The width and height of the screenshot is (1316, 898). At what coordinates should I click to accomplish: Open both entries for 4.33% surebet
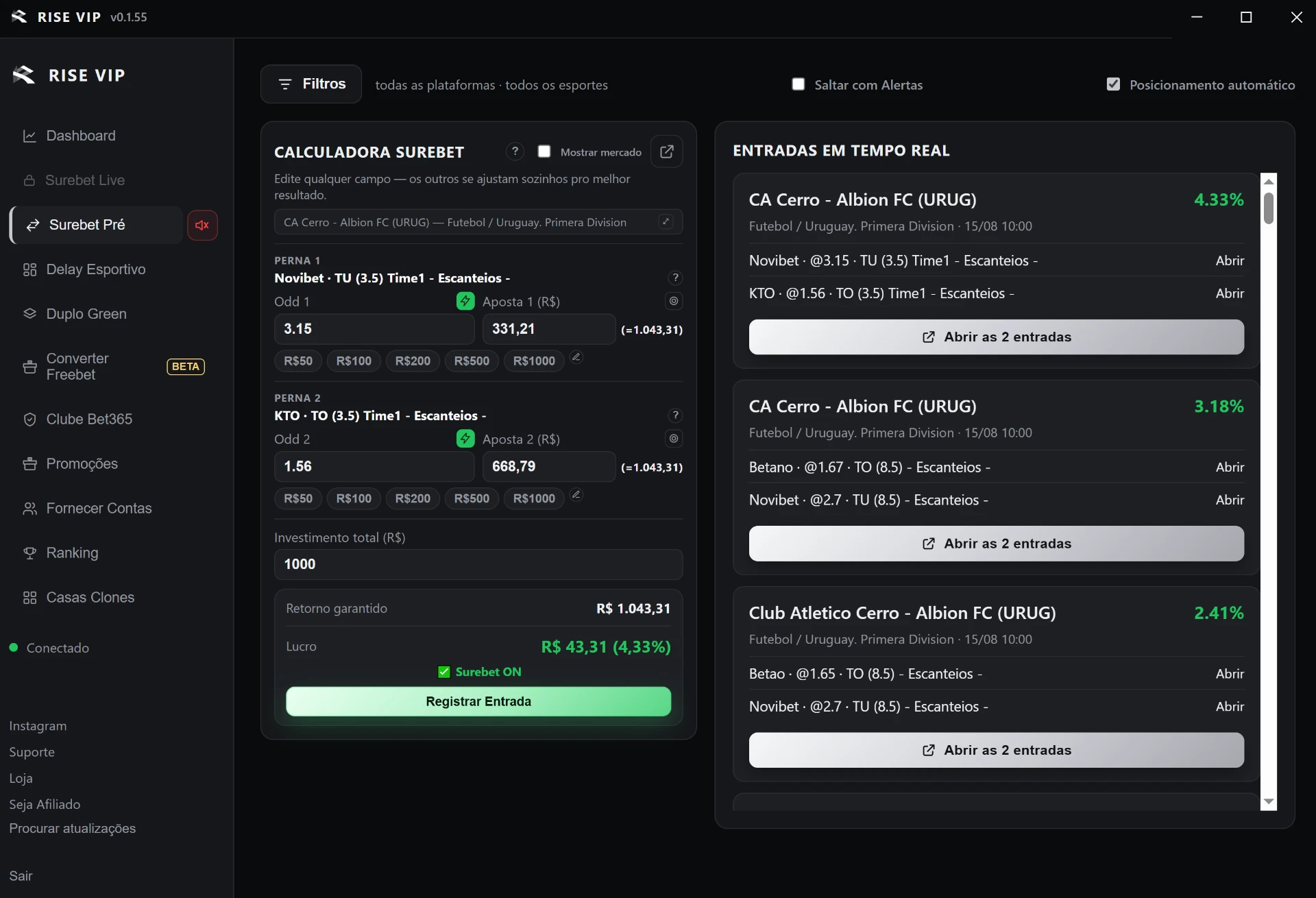(997, 337)
